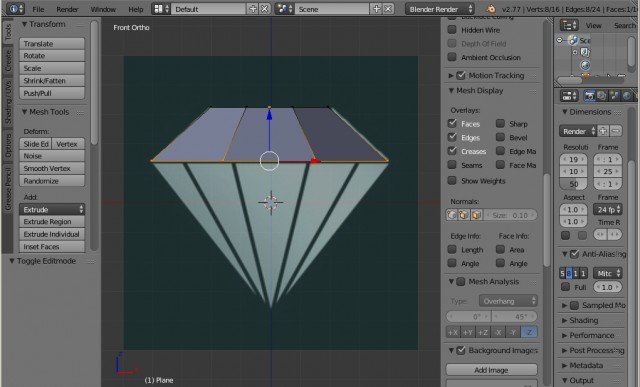Image resolution: width=640 pixels, height=387 pixels.
Task: Delete the Default screen layout with X
Action: pyautogui.click(x=264, y=9)
